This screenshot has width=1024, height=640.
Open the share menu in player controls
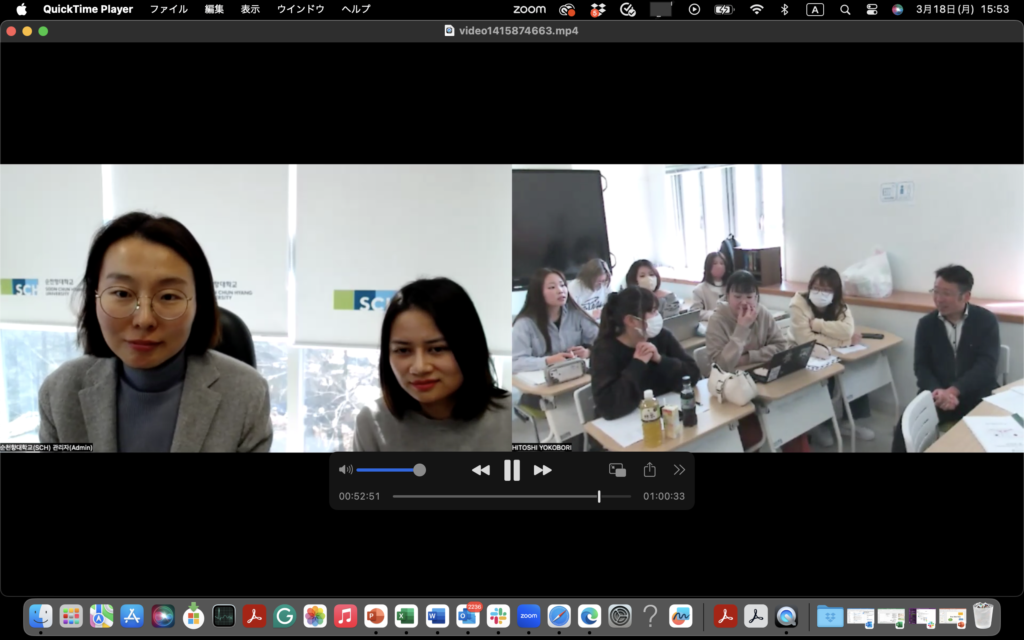coord(649,470)
